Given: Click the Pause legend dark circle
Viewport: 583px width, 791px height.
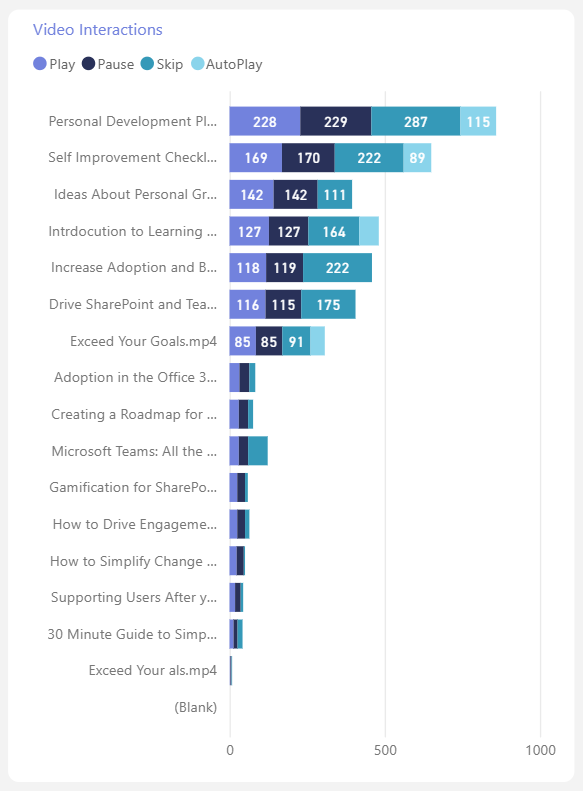Looking at the screenshot, I should pos(88,64).
